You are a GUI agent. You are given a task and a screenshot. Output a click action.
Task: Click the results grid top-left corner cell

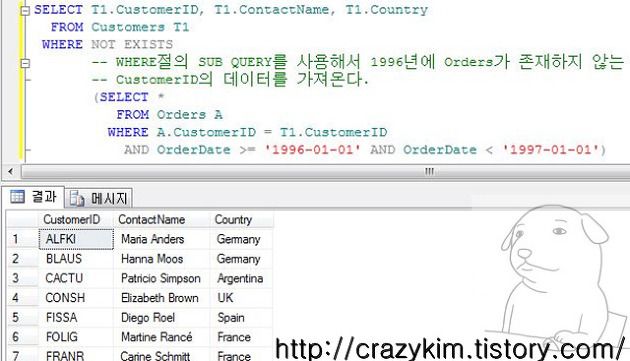click(x=23, y=219)
